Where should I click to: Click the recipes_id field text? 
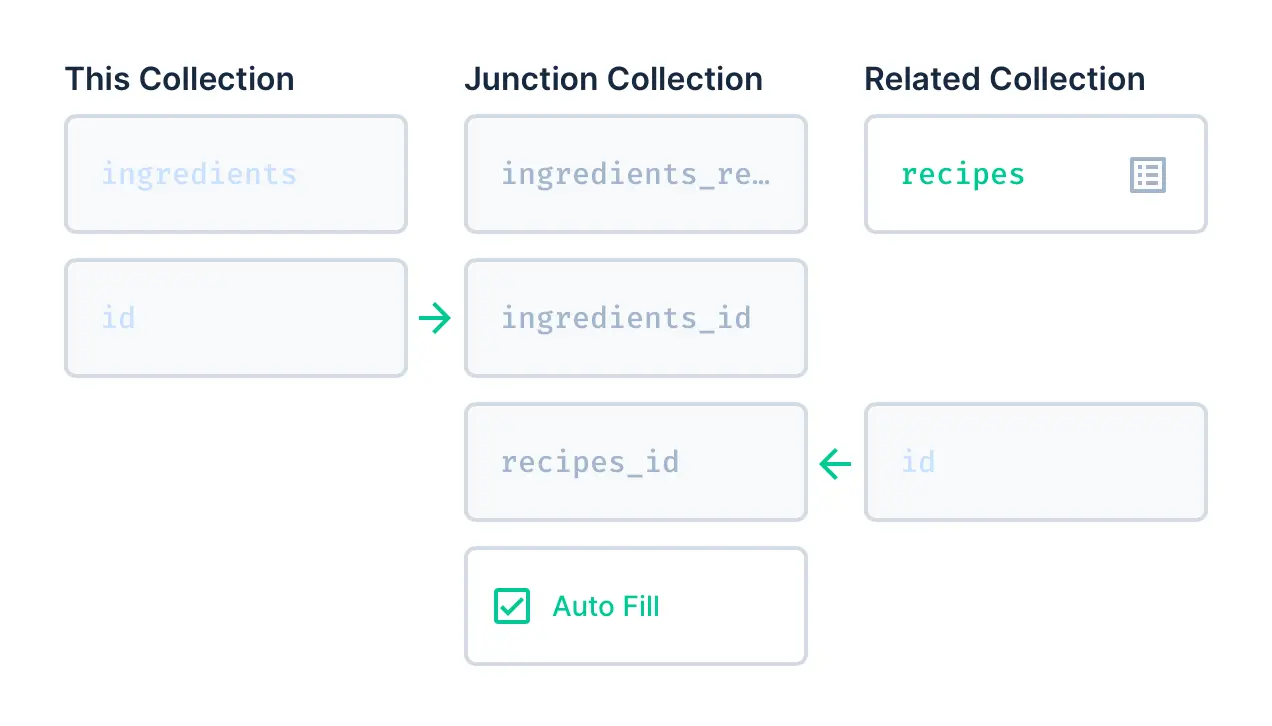coord(590,463)
